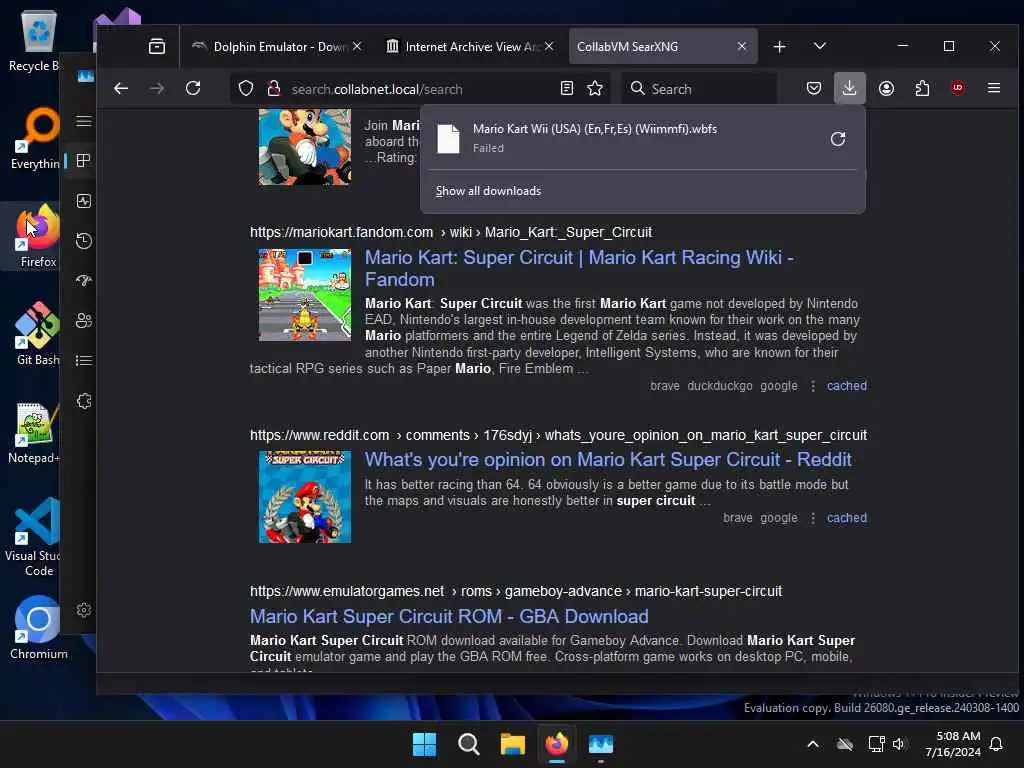Image resolution: width=1024 pixels, height=768 pixels.
Task: Close the CollabVM SearXNG tab
Action: click(x=742, y=46)
